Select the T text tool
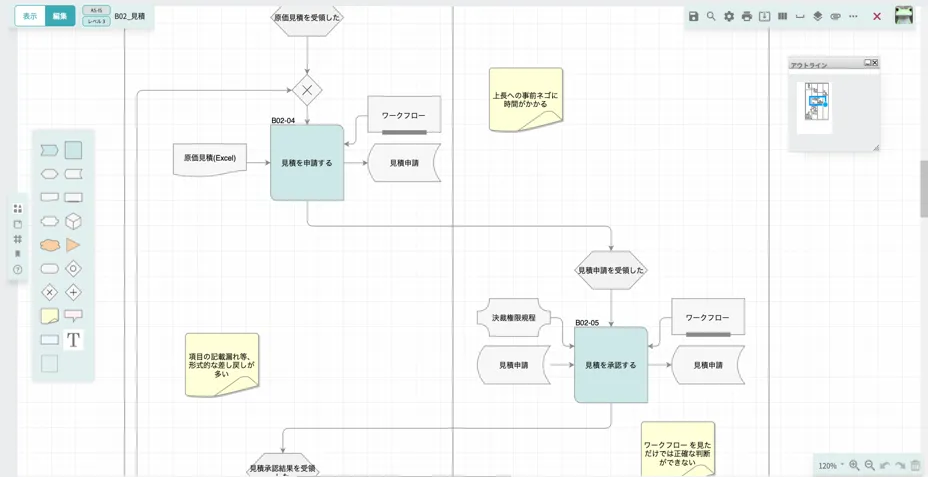Image resolution: width=928 pixels, height=477 pixels. (73, 340)
